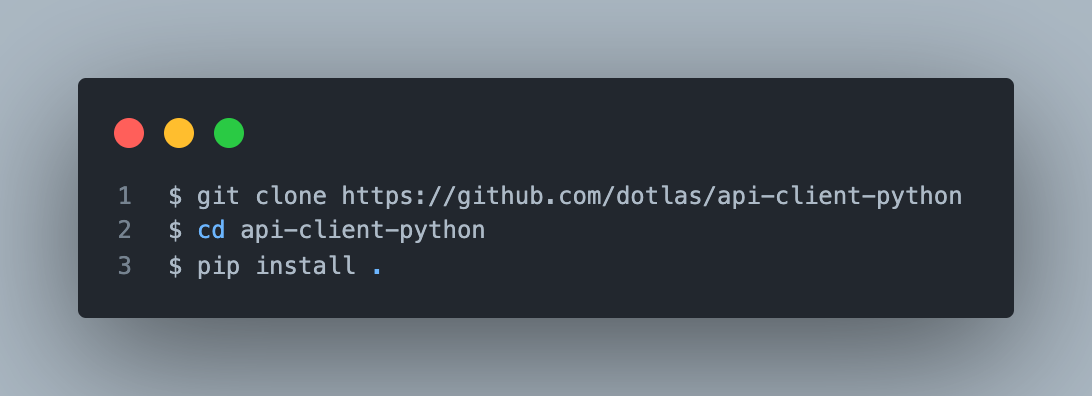
Task: Place cursor on the word pip
Action: (218, 267)
